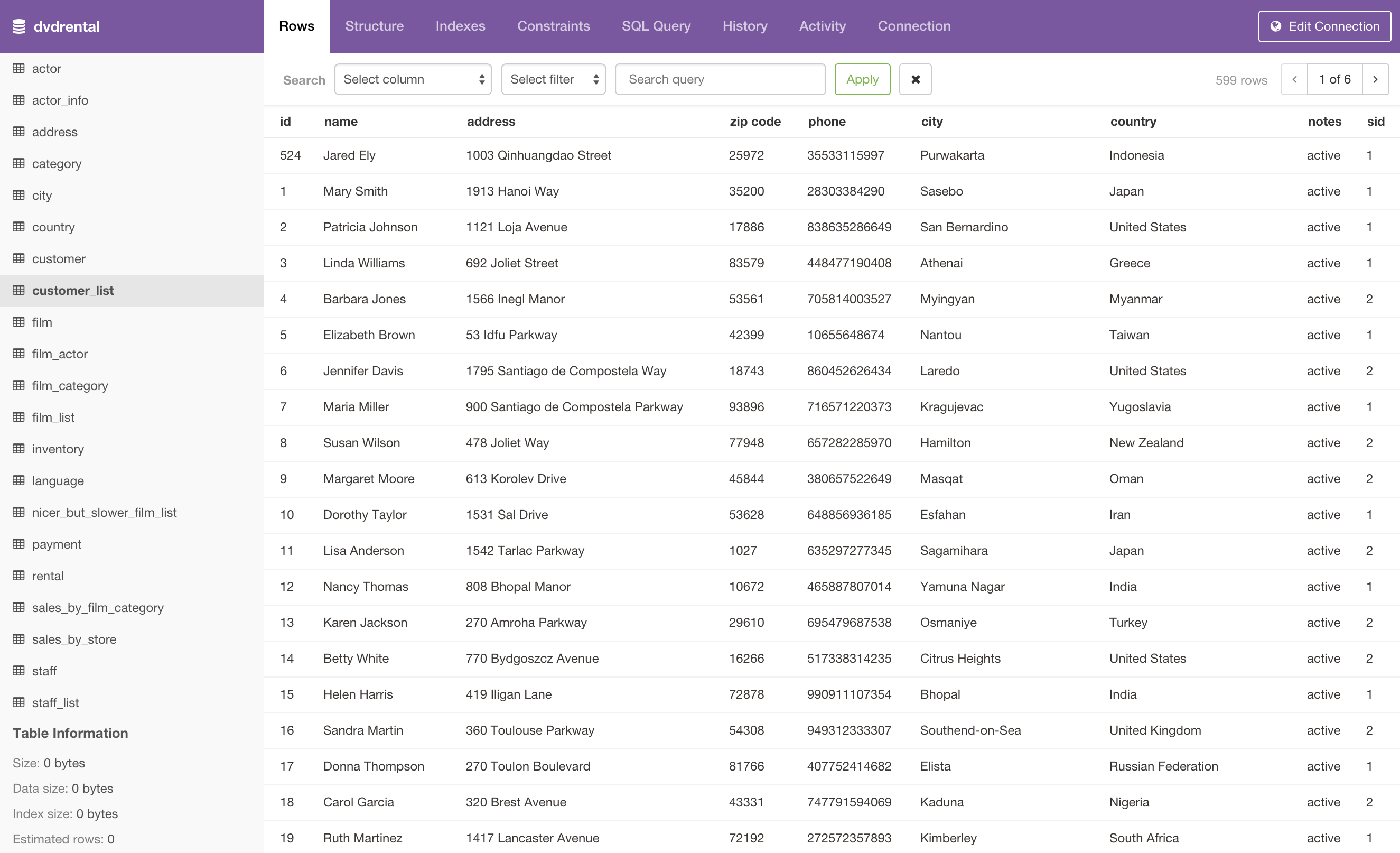
Task: Clear the current search filter
Action: pyautogui.click(x=914, y=79)
